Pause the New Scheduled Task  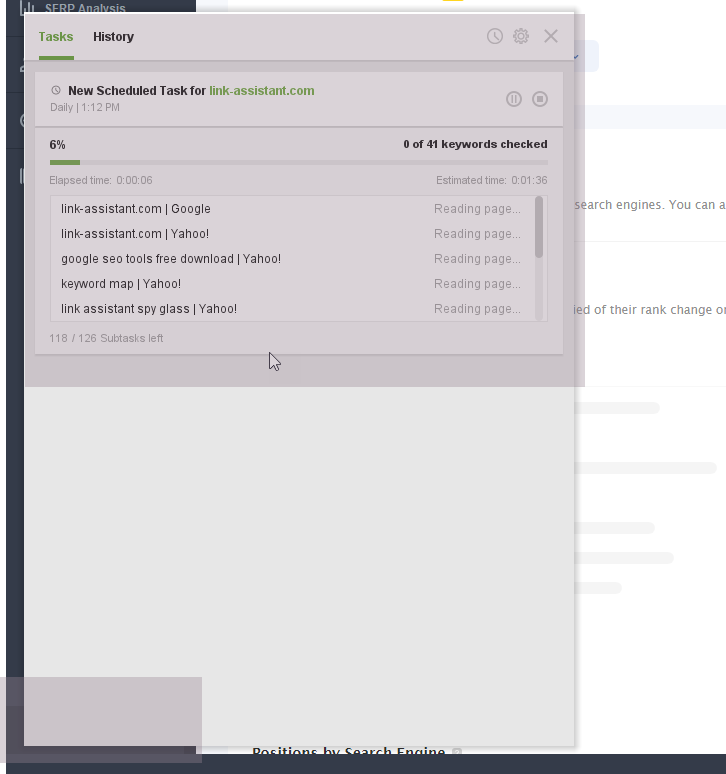514,99
